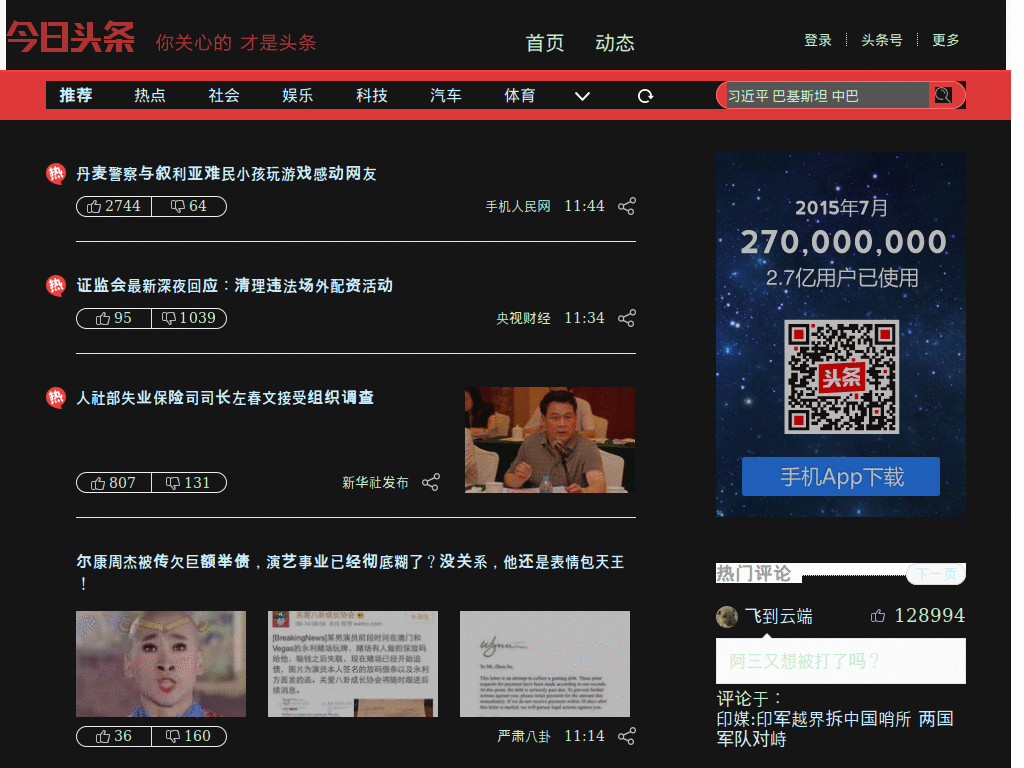Share the 丹麦警察 article via the share icon
Screen dimensions: 1024x768
627,206
